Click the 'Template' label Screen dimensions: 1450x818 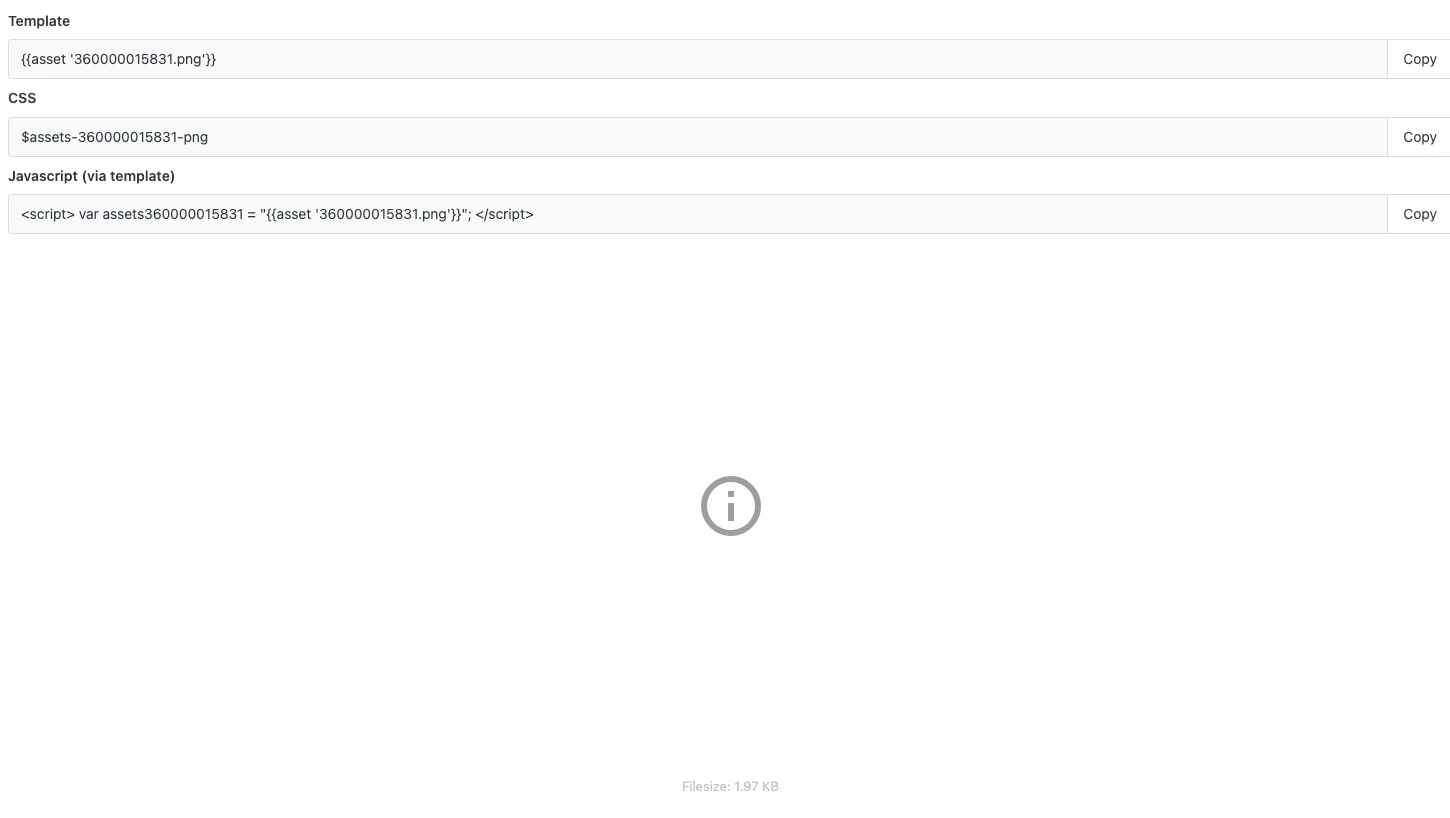click(39, 21)
